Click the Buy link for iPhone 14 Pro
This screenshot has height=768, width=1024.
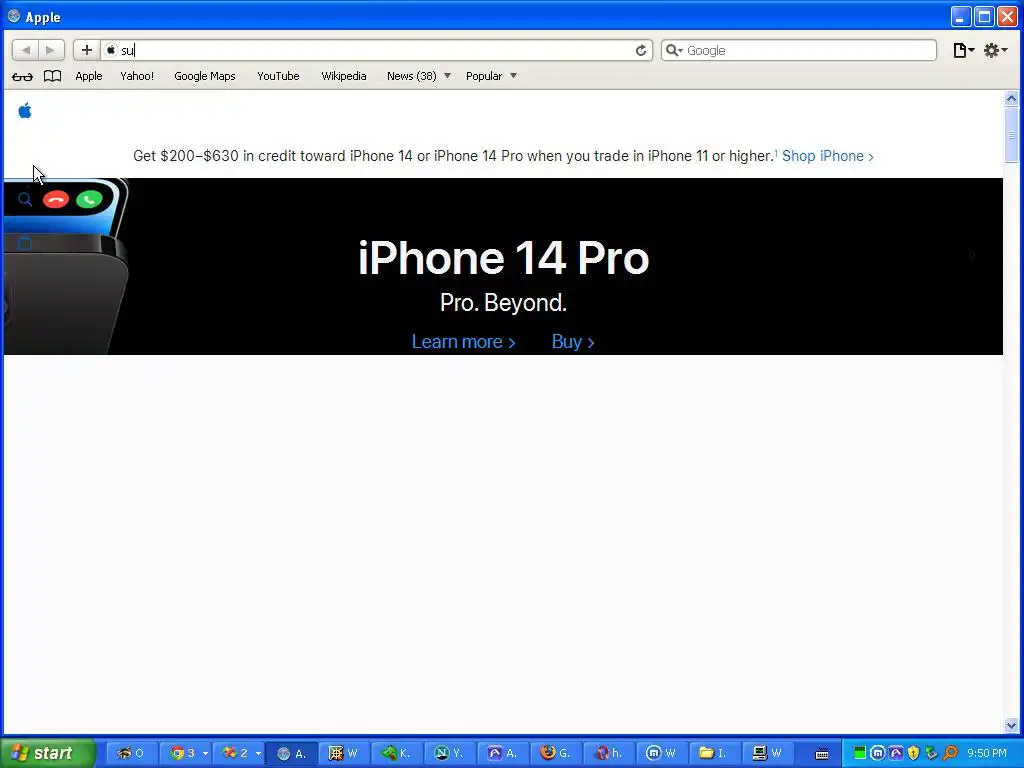[573, 342]
